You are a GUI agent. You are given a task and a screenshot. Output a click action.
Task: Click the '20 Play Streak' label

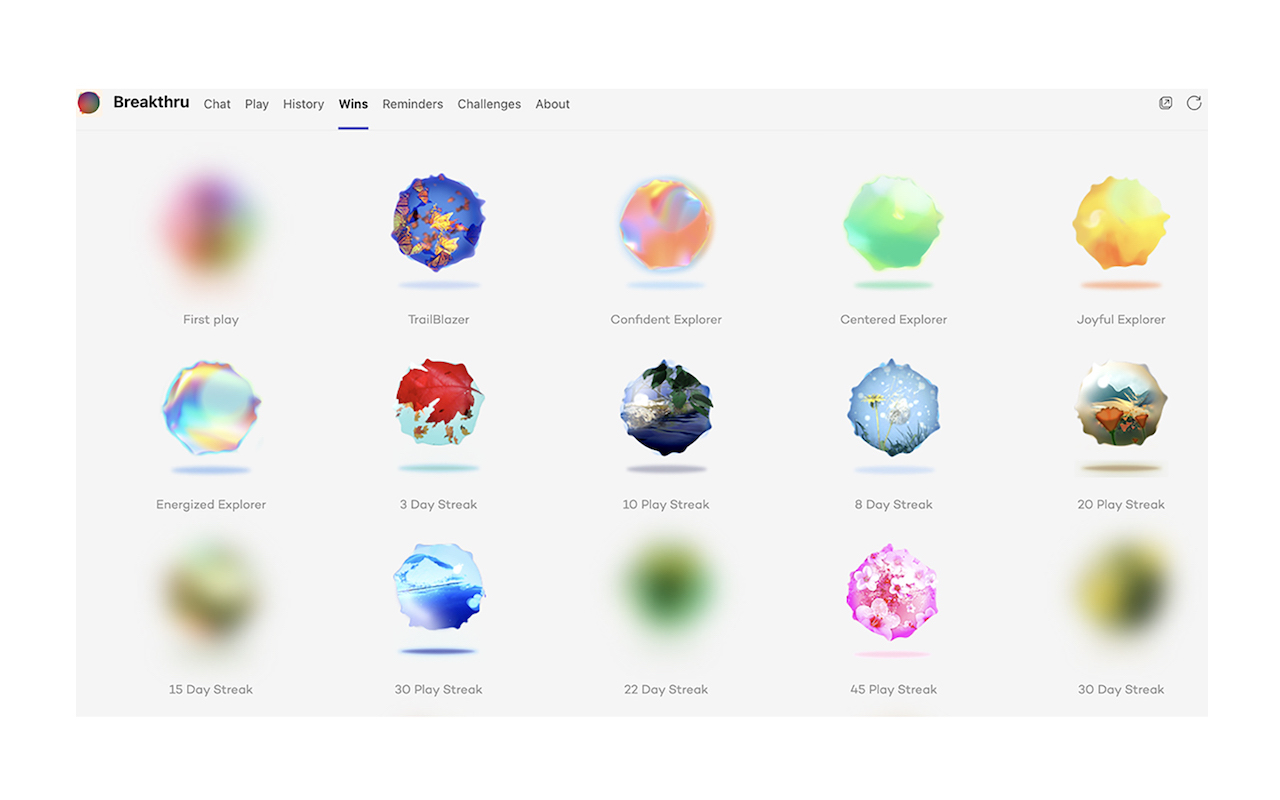coord(1121,505)
